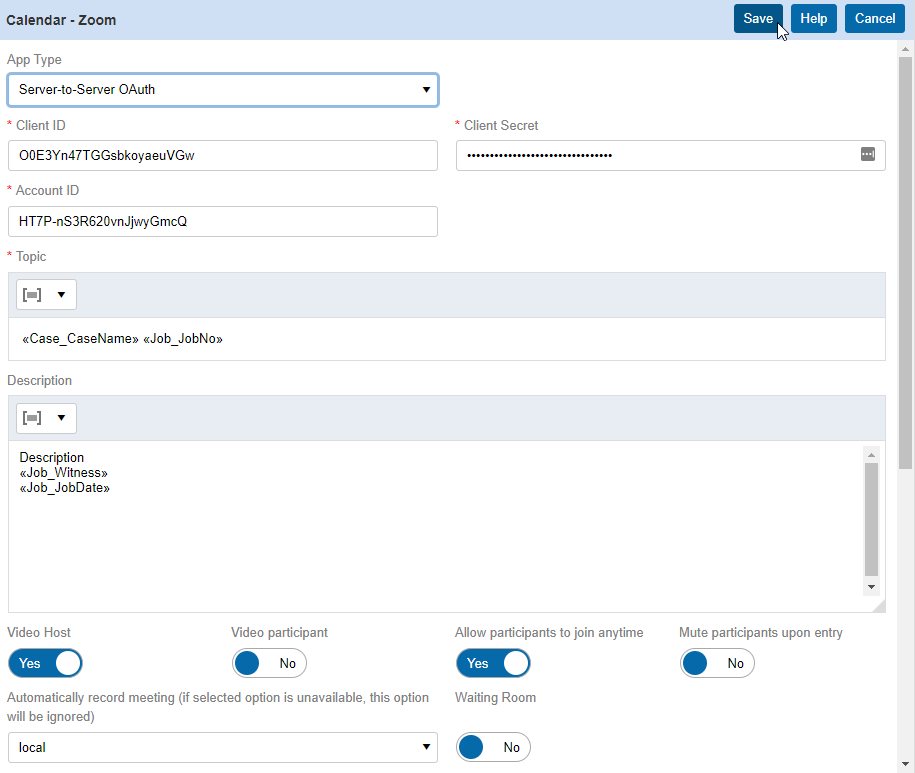Open the Topic merge field dropdown arrow
The height and width of the screenshot is (773, 915).
coord(61,295)
